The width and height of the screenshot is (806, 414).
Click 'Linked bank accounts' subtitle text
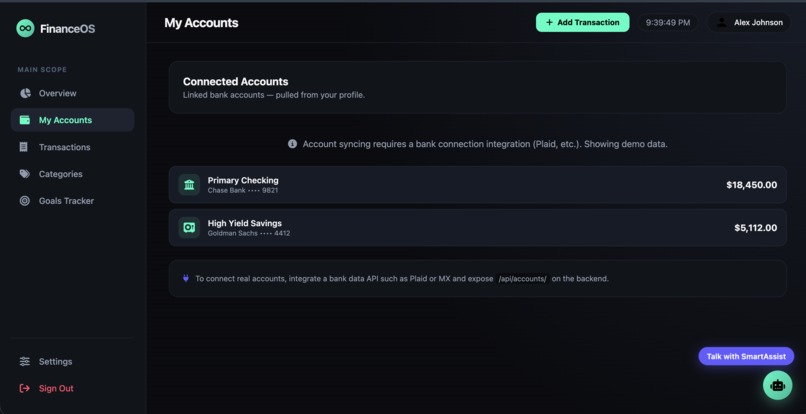pos(274,95)
